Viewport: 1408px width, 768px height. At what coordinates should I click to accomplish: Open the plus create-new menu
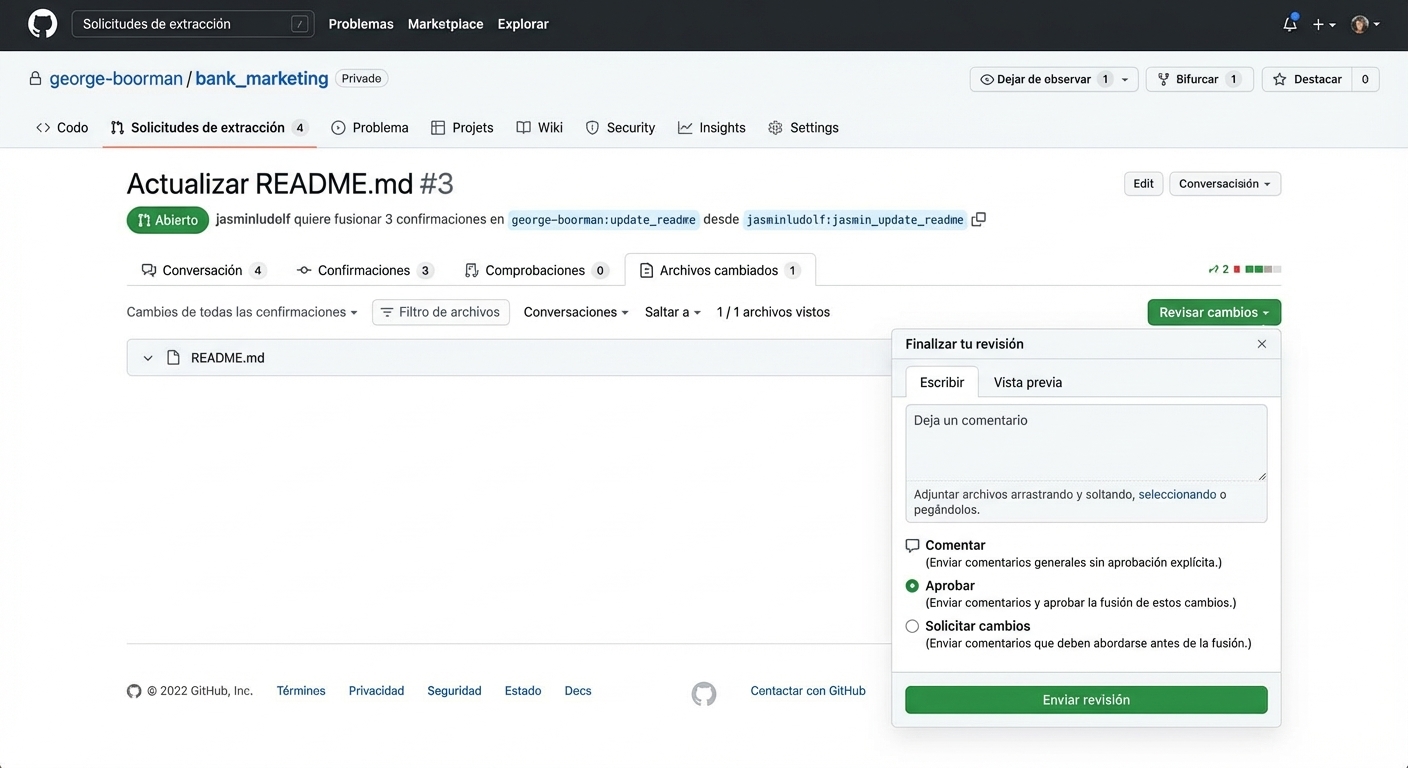(x=1324, y=24)
